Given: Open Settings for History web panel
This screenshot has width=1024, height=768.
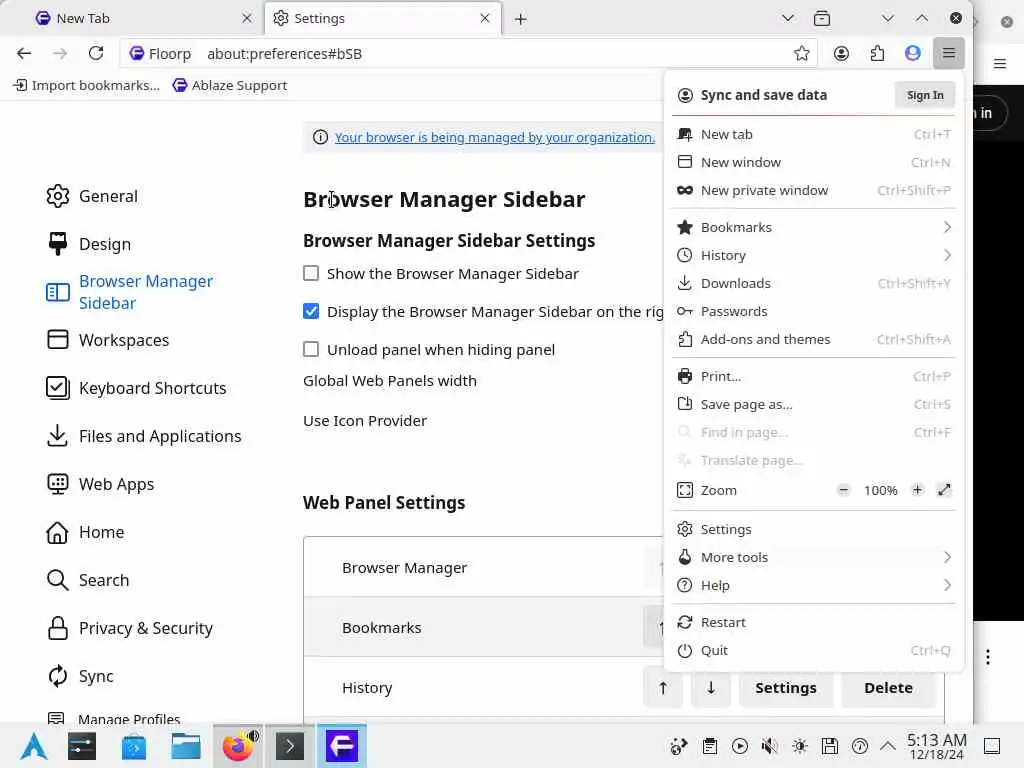Looking at the screenshot, I should pyautogui.click(x=786, y=688).
